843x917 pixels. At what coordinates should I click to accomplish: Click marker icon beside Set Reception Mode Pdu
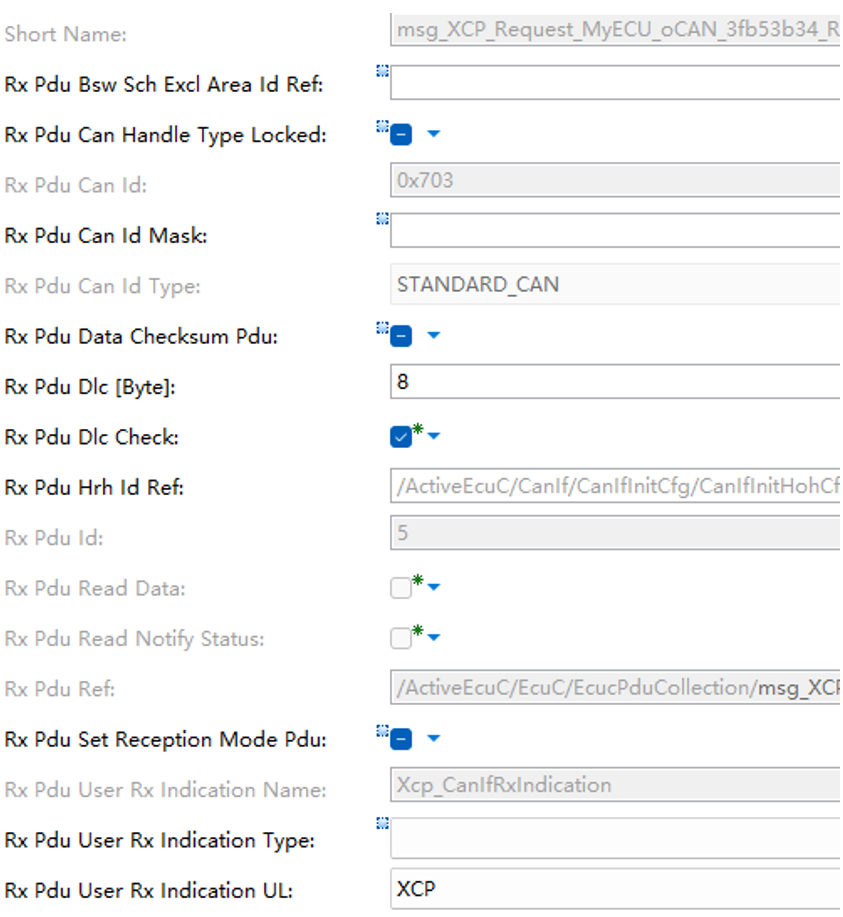(x=381, y=731)
